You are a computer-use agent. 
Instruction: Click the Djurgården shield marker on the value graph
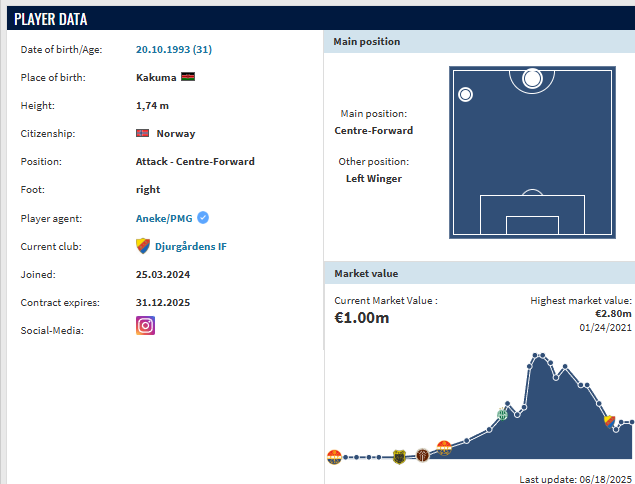tap(609, 419)
